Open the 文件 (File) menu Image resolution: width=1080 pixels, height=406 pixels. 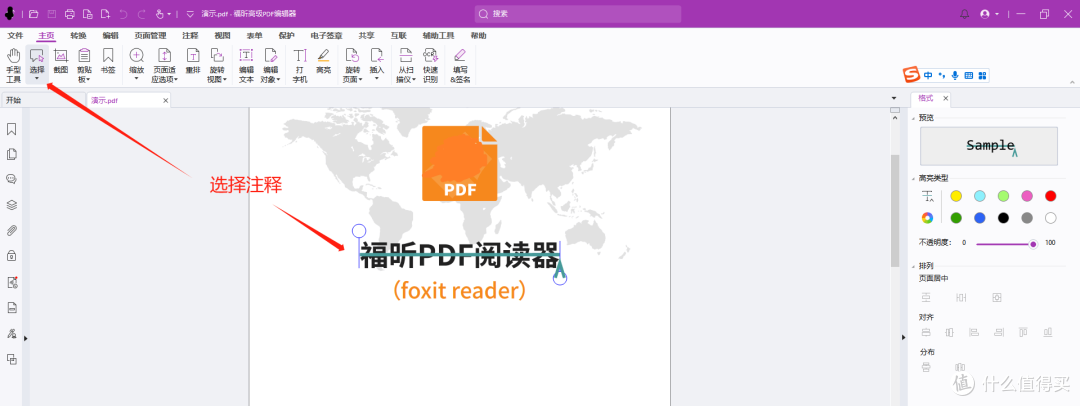(x=15, y=36)
